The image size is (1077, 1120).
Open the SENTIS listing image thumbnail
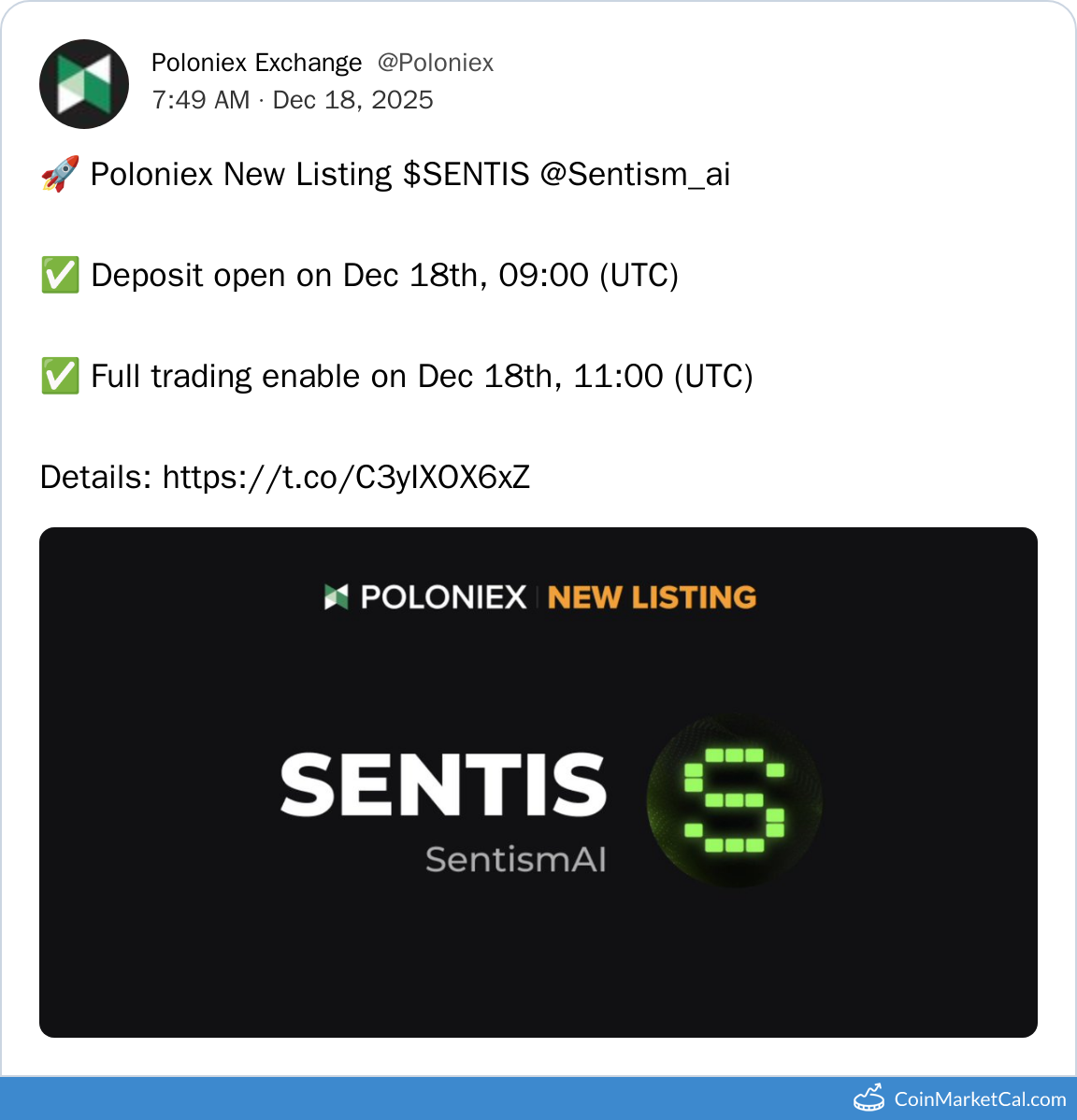[x=538, y=783]
